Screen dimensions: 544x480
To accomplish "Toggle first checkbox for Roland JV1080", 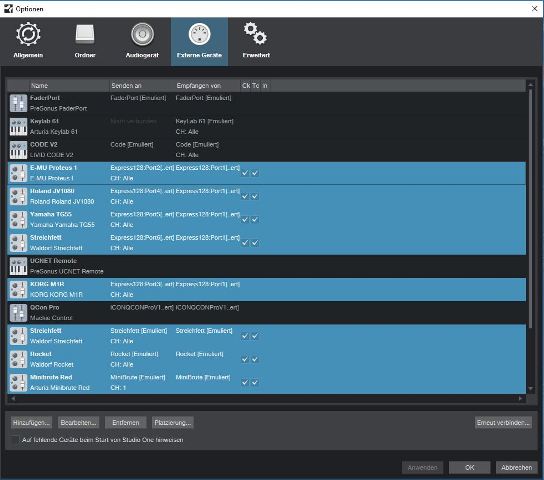I will click(x=245, y=196).
